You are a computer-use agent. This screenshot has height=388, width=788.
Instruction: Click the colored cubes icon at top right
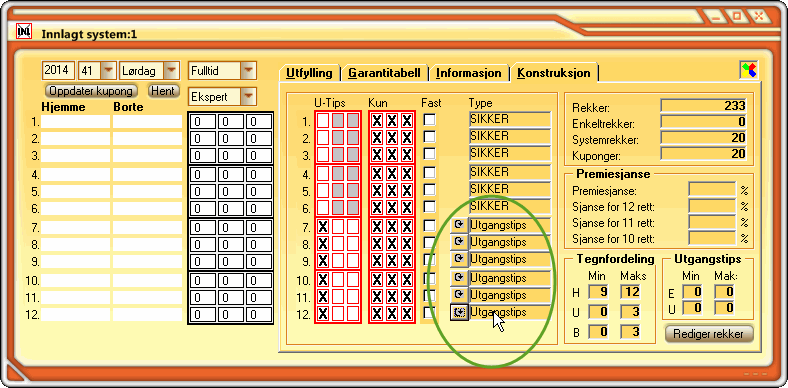[x=748, y=70]
